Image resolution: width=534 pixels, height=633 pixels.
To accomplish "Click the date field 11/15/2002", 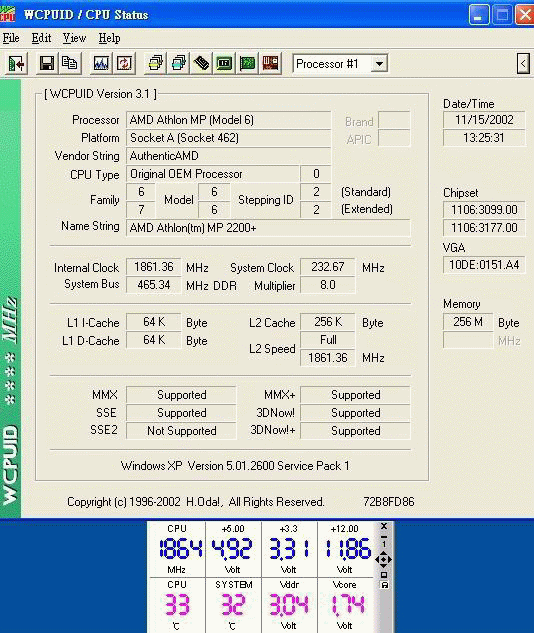I will click(x=484, y=120).
